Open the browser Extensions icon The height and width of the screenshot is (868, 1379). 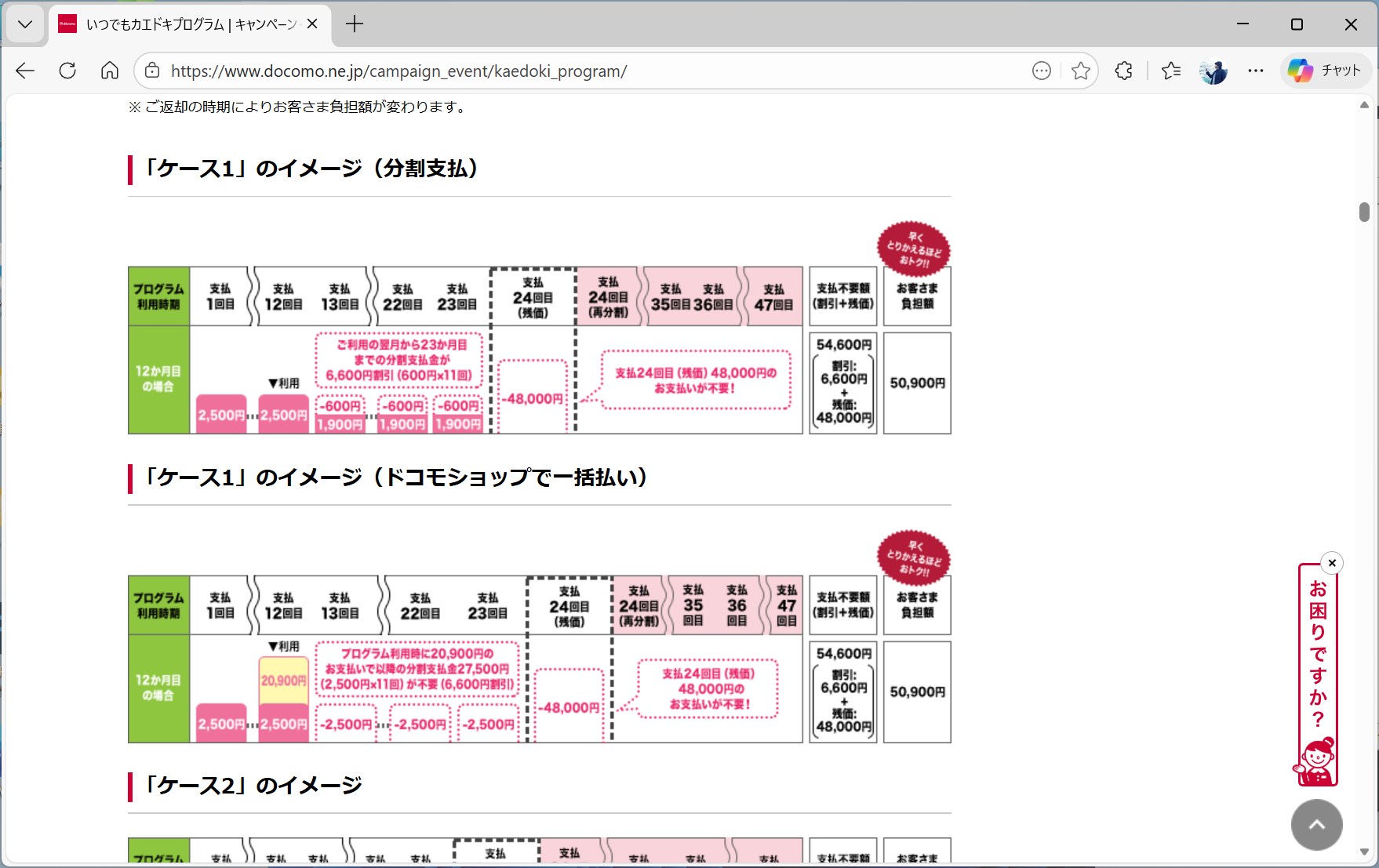tap(1124, 71)
